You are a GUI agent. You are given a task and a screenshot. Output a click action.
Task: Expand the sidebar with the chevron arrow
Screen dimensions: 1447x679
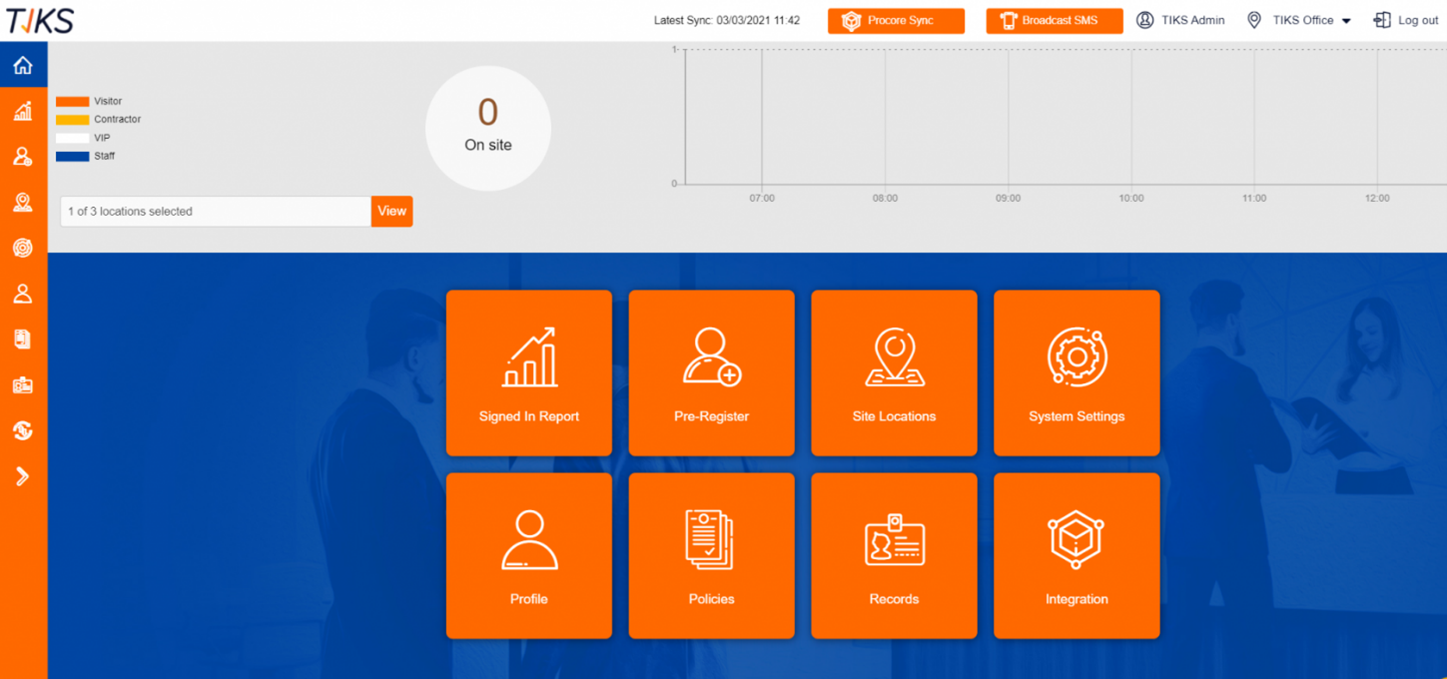click(x=22, y=476)
